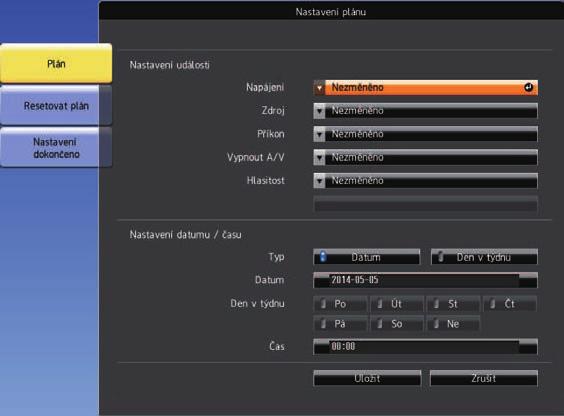Open the Hlasitost dropdown
Screen dimensions: 564x416
click(x=426, y=180)
